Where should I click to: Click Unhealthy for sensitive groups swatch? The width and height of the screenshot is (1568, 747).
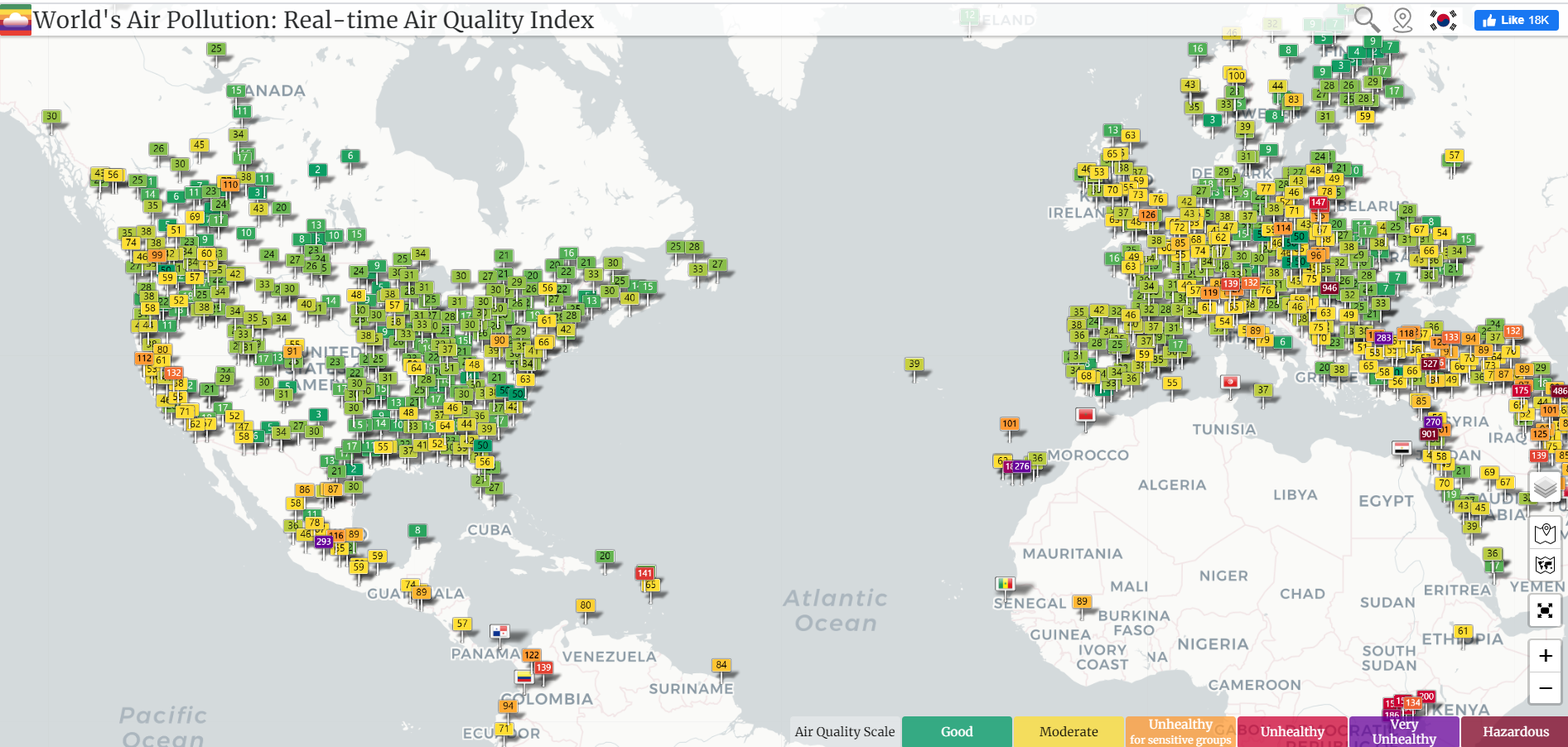[1180, 731]
